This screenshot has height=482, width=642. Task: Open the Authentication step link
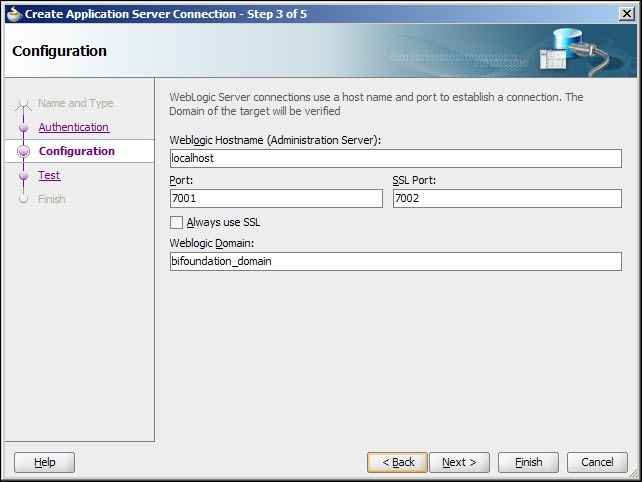click(74, 127)
